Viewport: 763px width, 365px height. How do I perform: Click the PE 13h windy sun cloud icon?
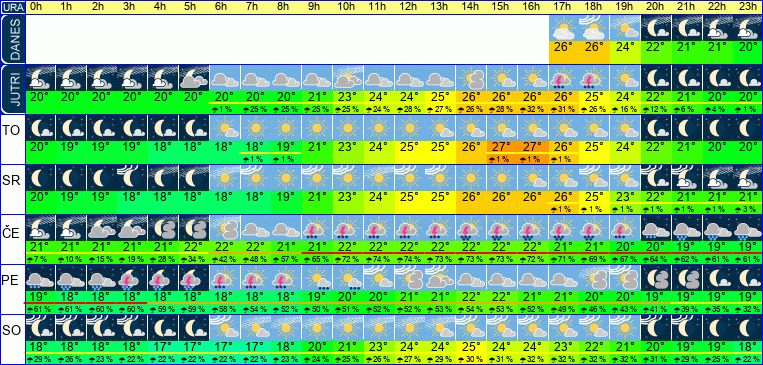click(439, 279)
